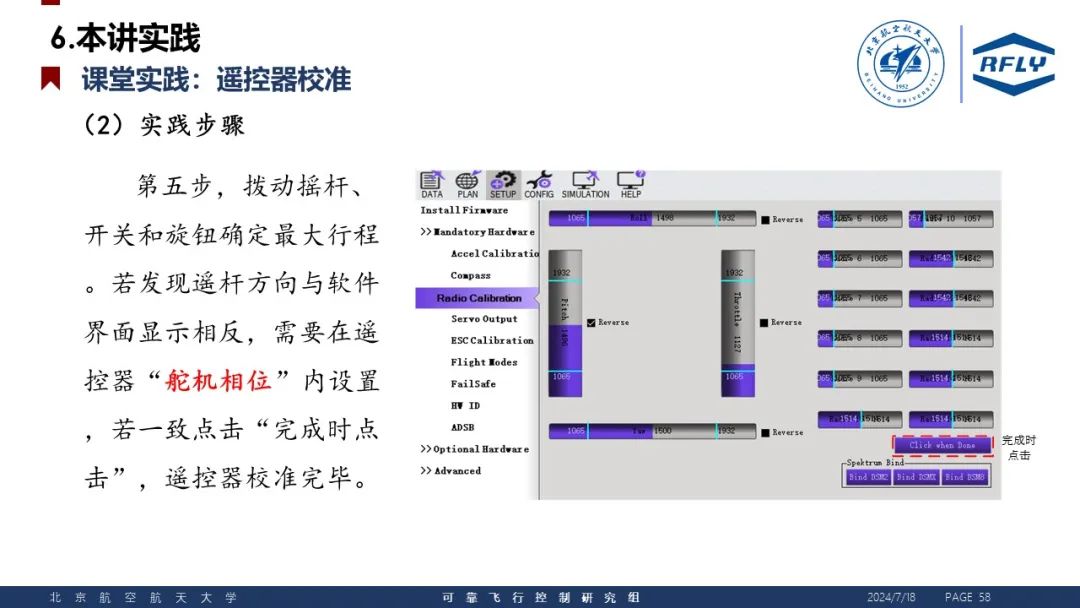Open the Flight Modes sidebar item
Image resolution: width=1080 pixels, height=608 pixels.
(x=484, y=362)
